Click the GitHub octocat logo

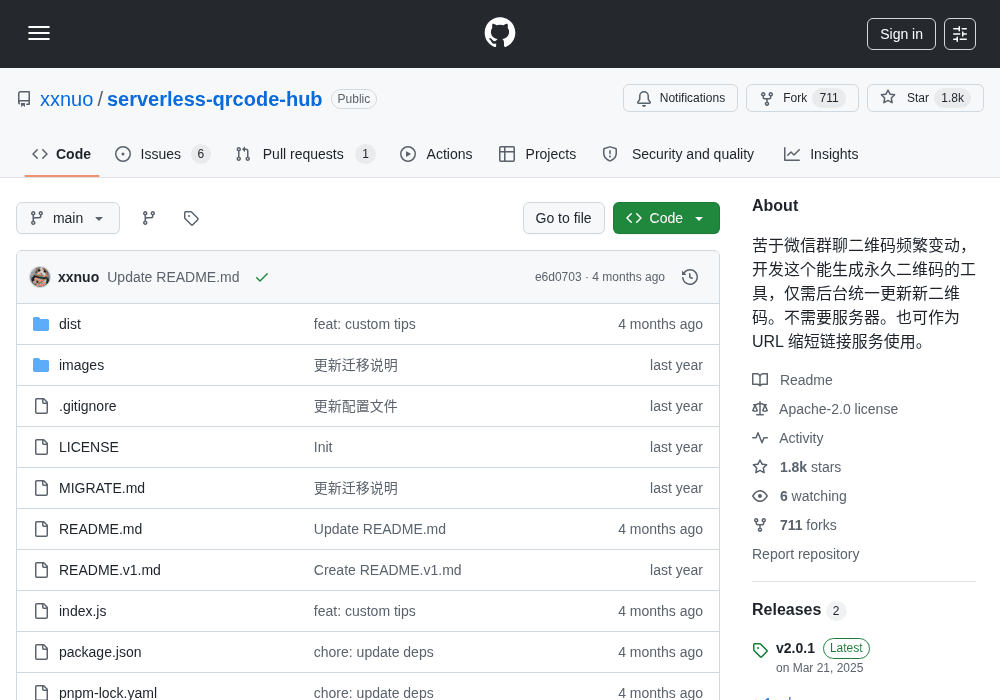pos(500,33)
